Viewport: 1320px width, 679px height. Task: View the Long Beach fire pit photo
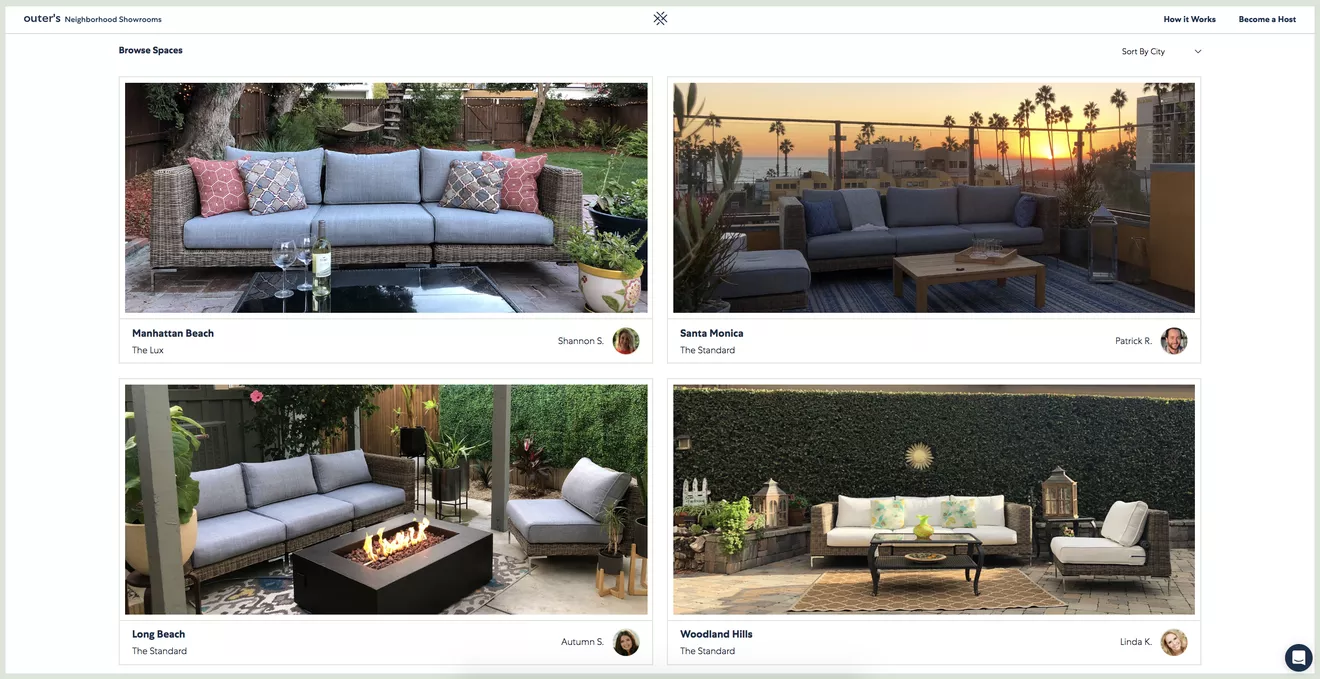click(386, 499)
